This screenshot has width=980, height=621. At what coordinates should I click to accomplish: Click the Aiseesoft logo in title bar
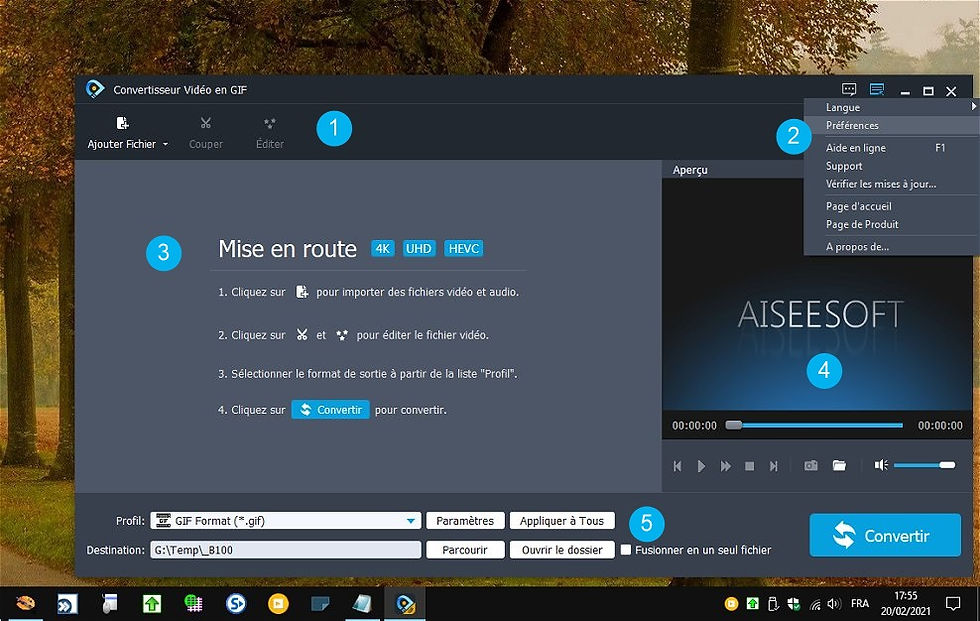pos(94,89)
